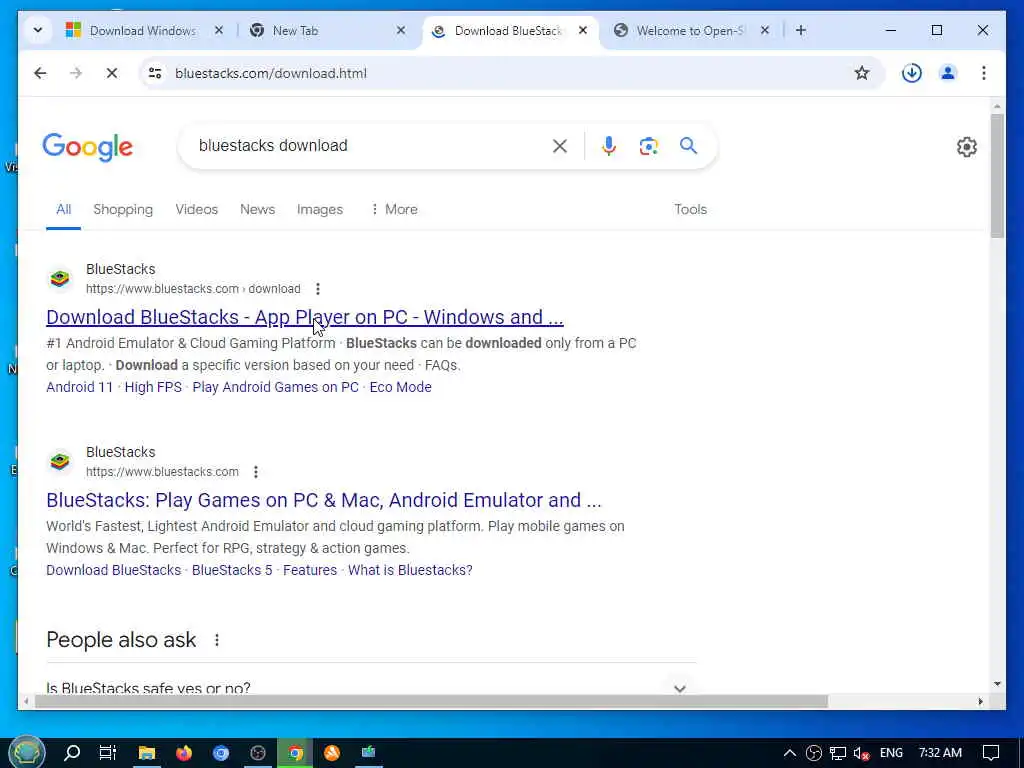
Task: Expand Is BlueStacks safe question
Action: point(370,688)
